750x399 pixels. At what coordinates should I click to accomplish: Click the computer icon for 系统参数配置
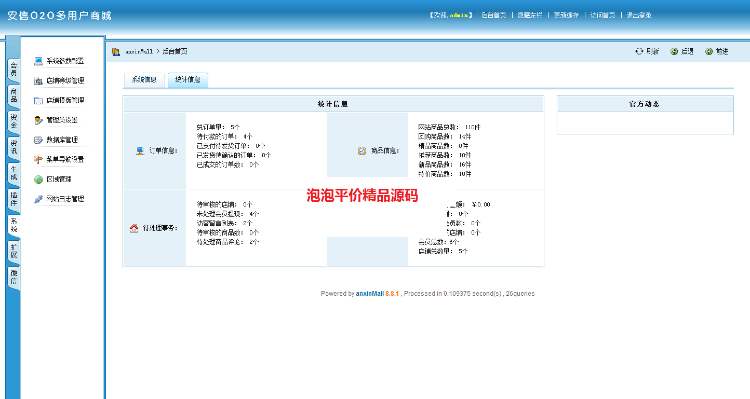pyautogui.click(x=38, y=61)
